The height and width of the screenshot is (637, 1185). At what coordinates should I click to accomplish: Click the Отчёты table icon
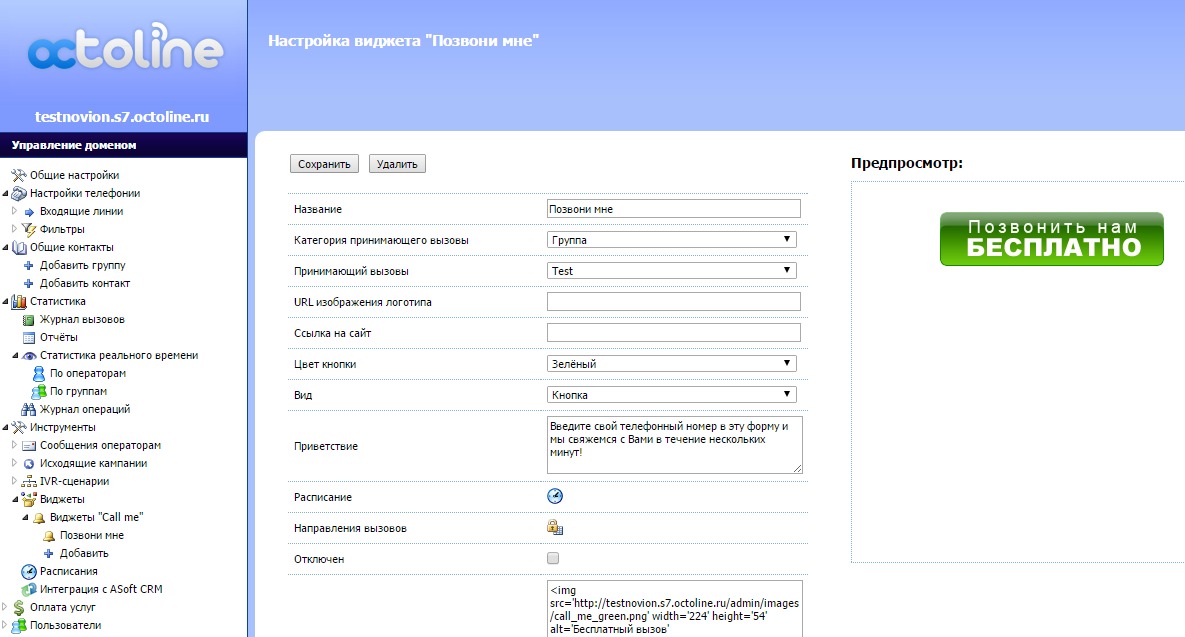pos(29,338)
